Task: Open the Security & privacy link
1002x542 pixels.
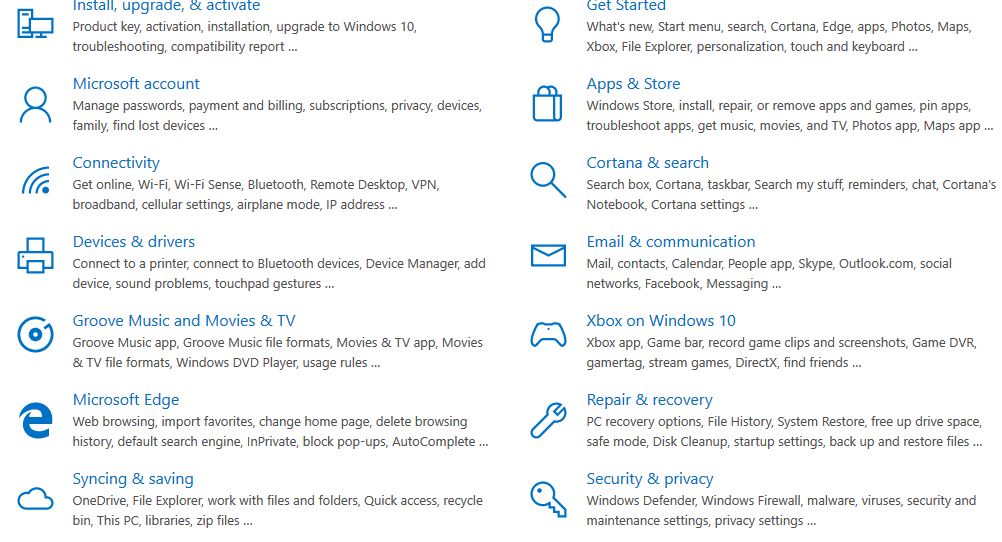Action: 650,479
